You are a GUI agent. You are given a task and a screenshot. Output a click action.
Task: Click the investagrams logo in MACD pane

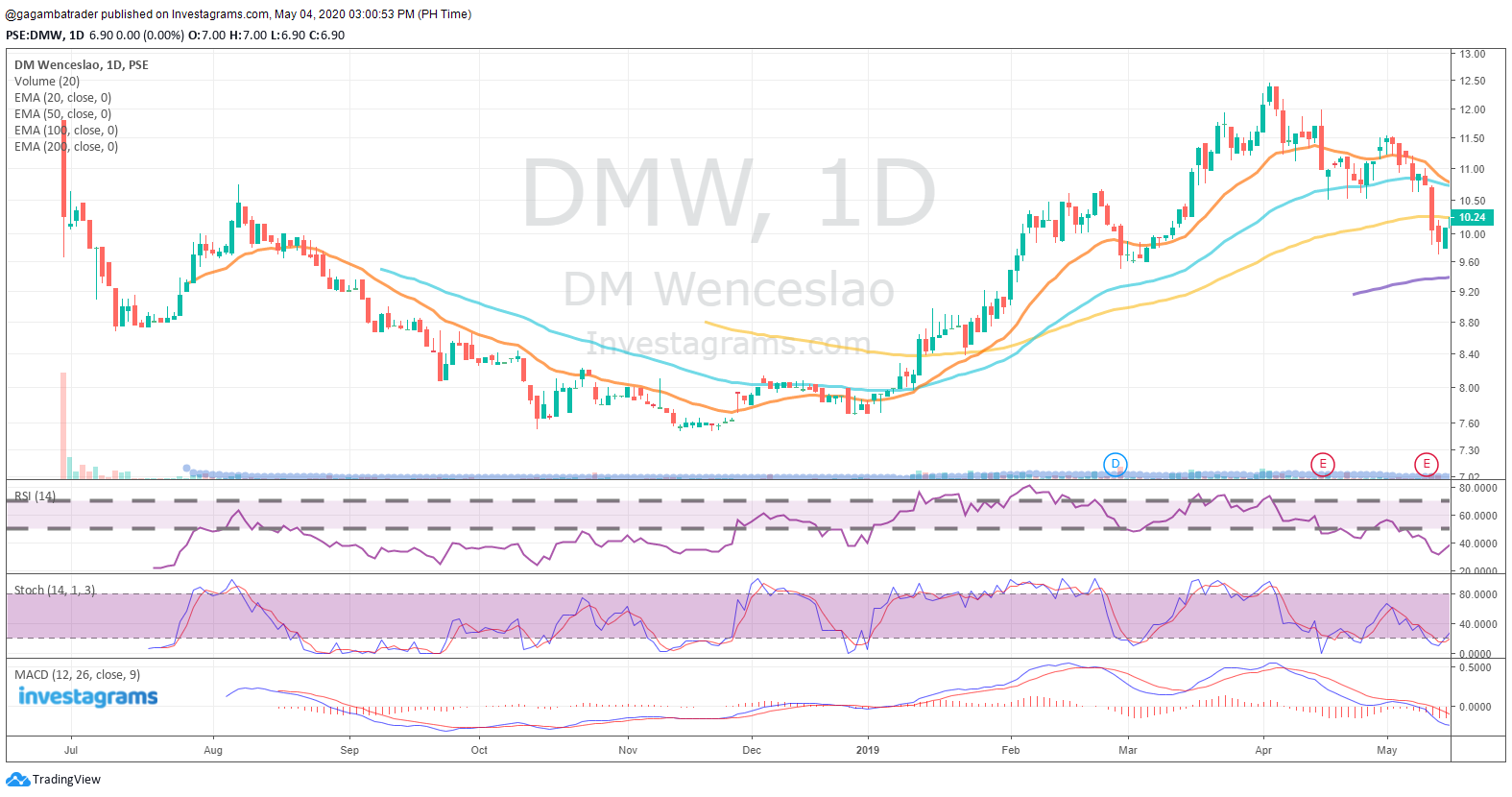87,697
